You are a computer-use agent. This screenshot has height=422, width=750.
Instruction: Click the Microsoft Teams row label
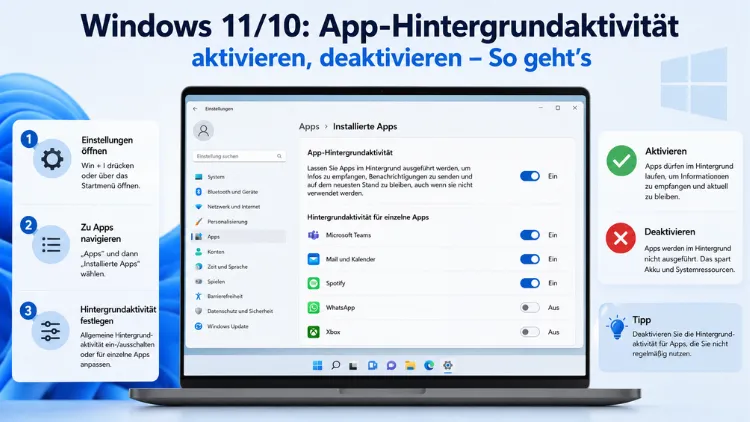pyautogui.click(x=348, y=235)
